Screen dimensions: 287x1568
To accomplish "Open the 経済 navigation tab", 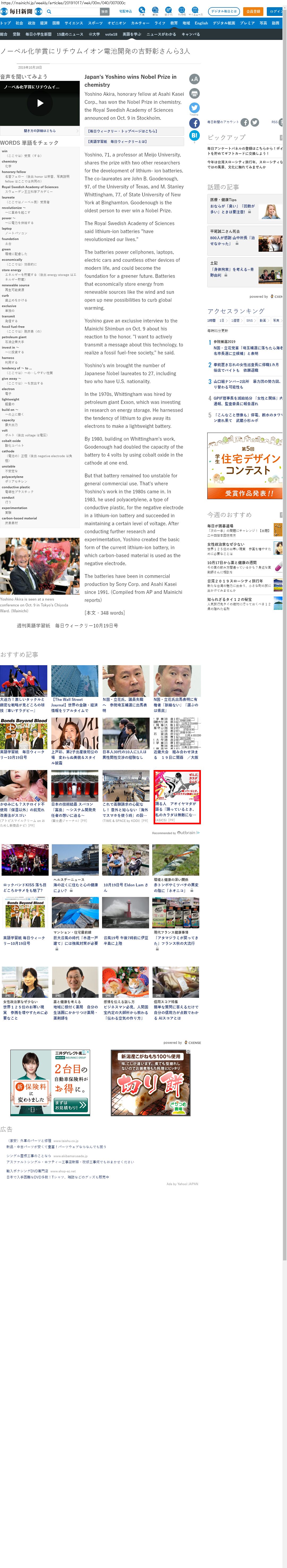I will coord(44,23).
